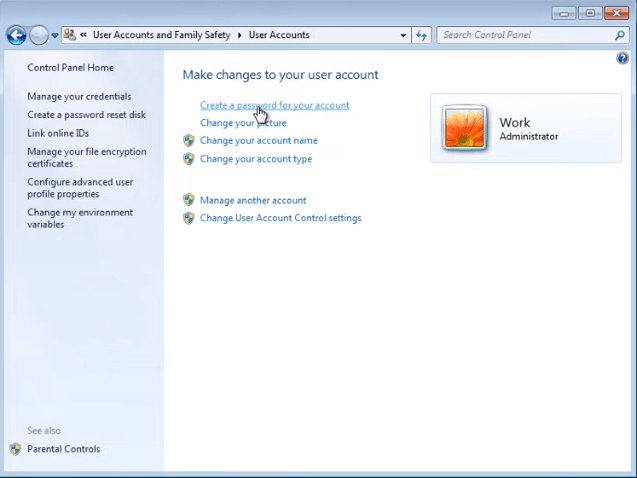Close the User Accounts window
The height and width of the screenshot is (478, 637).
(x=616, y=13)
